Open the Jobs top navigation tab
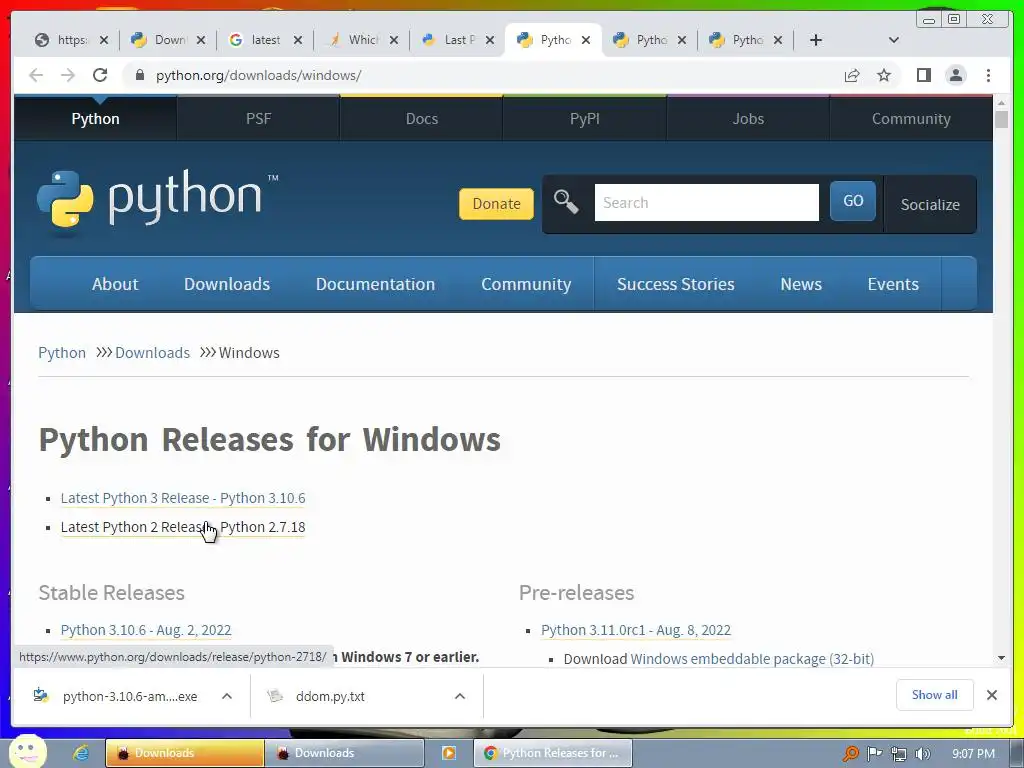1024x768 pixels. (x=748, y=119)
